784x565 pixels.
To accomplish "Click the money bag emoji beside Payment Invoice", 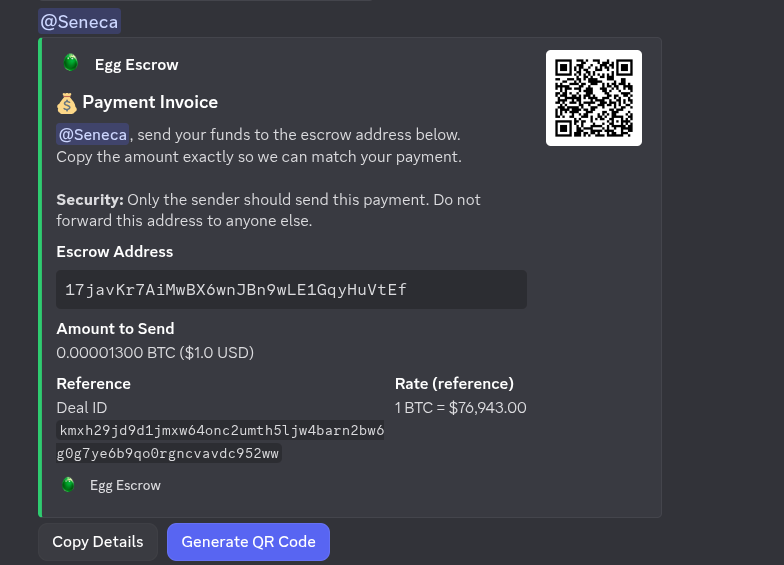I will [x=66, y=102].
